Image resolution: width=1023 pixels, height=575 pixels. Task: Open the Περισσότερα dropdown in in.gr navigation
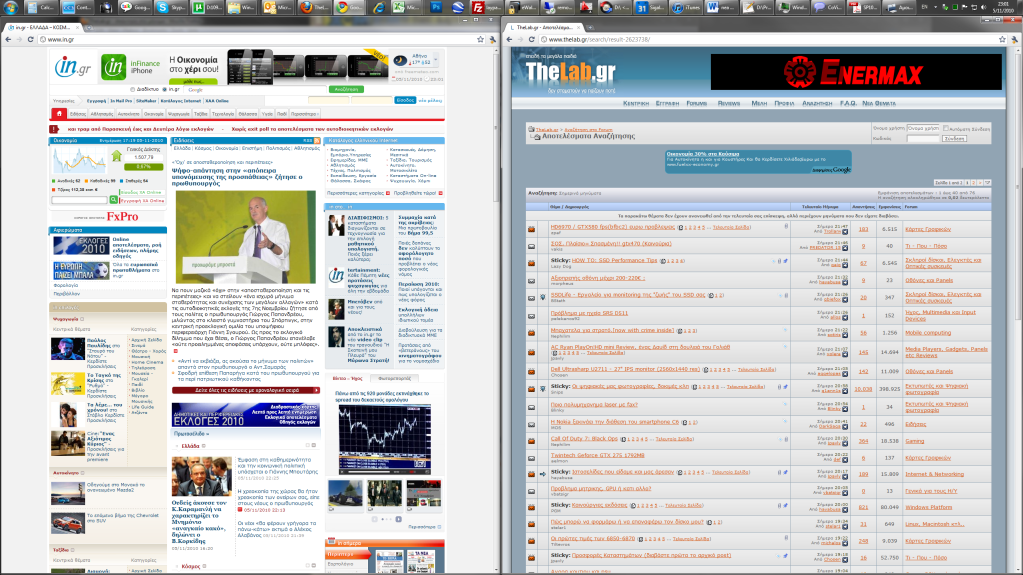pos(303,114)
